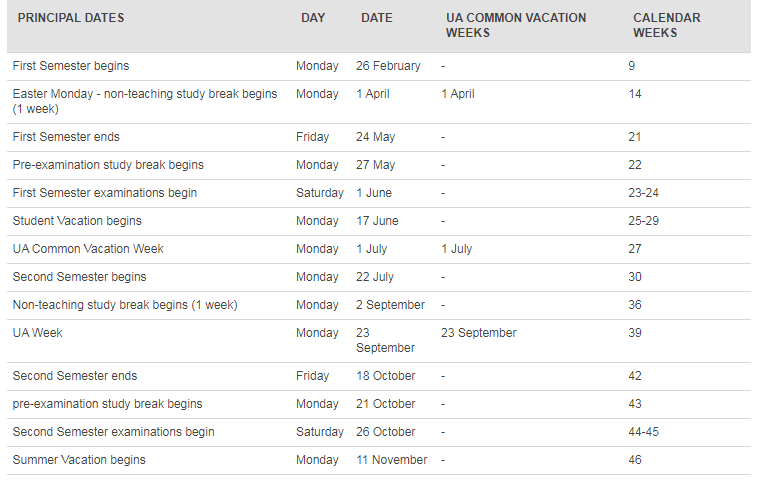
Task: Click the 26 February date cell
Action: (388, 66)
